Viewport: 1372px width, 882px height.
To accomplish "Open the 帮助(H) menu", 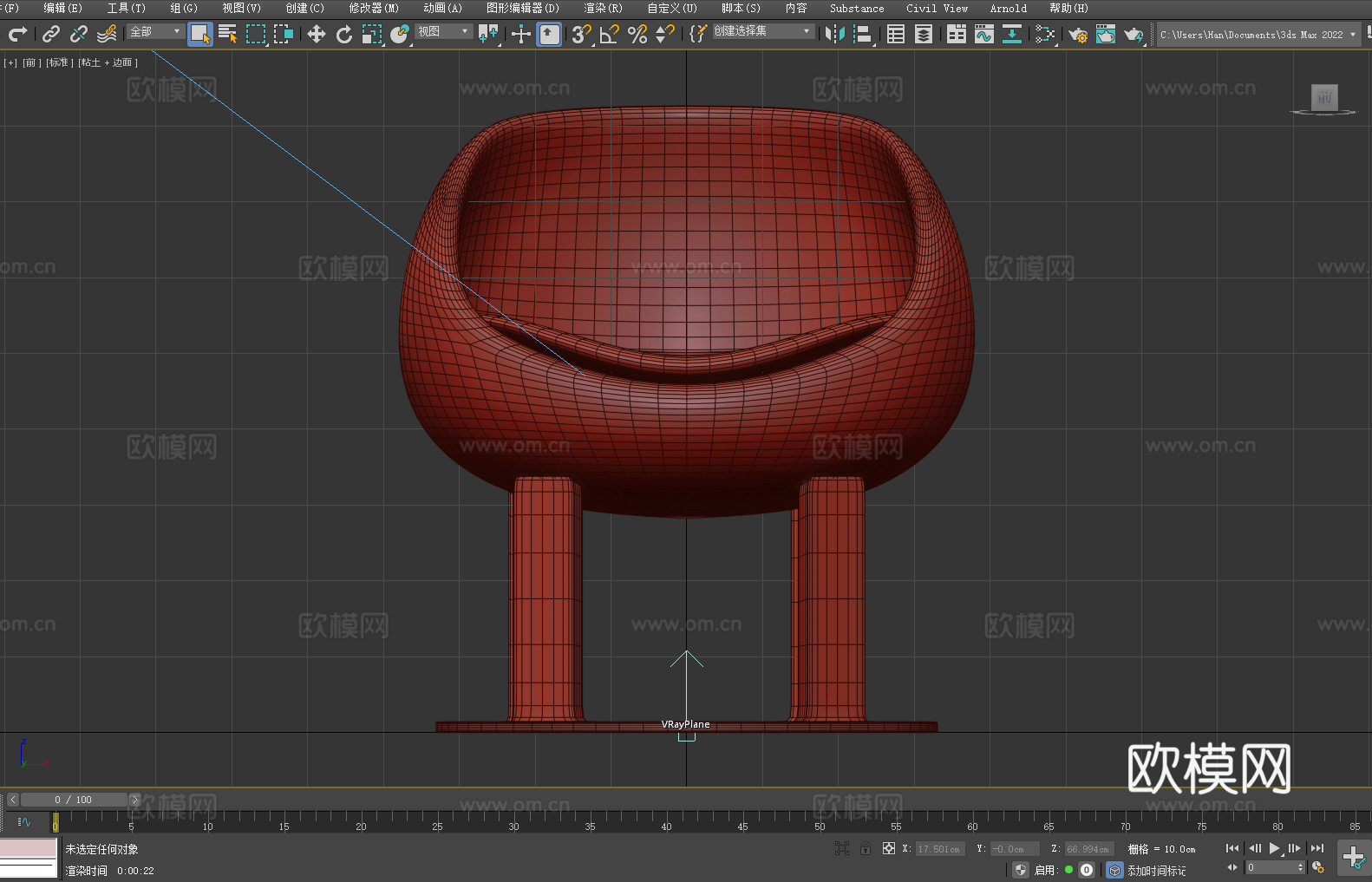I will (1068, 8).
